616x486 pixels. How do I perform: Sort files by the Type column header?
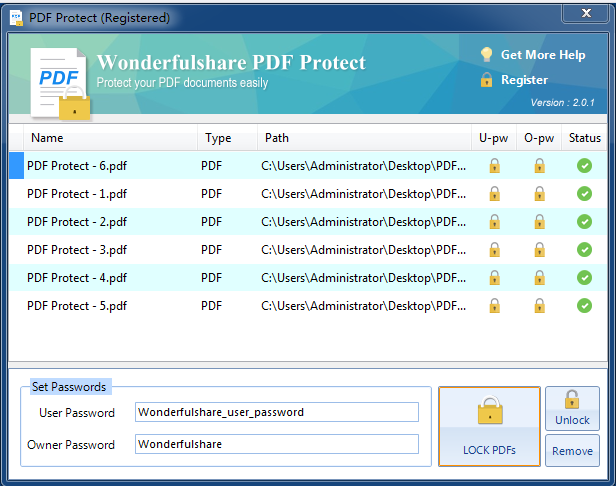(x=218, y=138)
